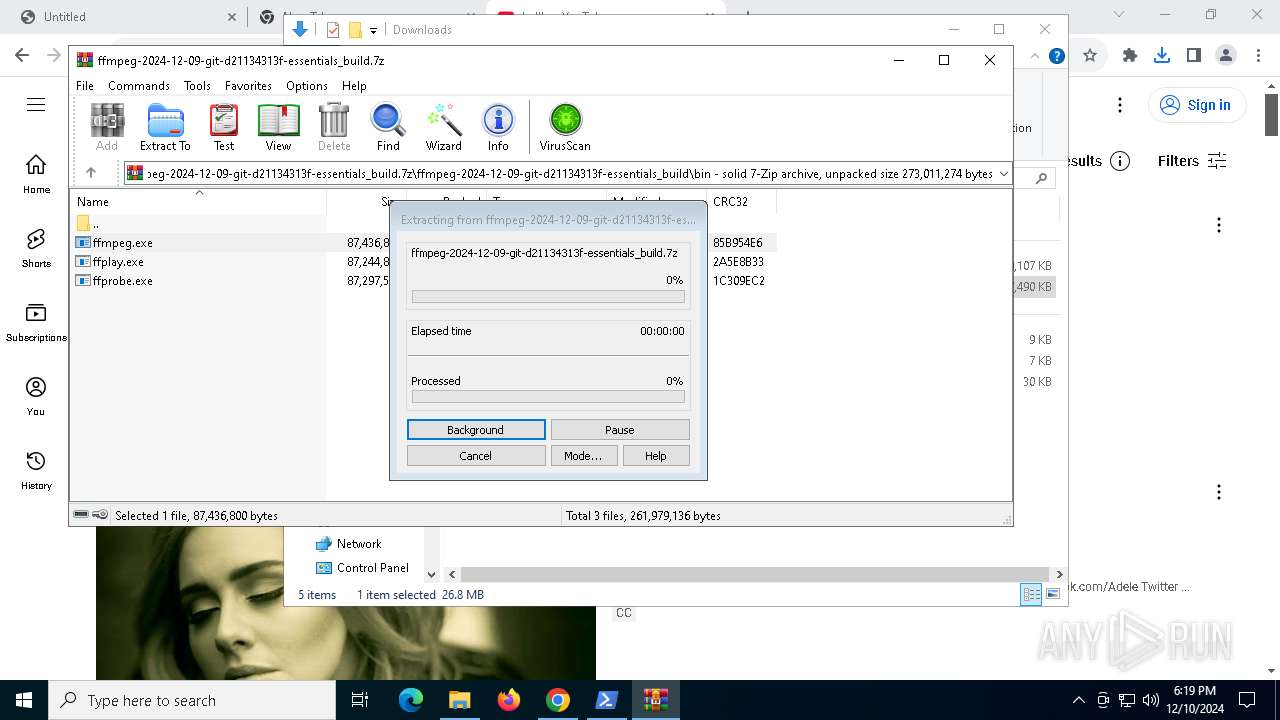
Task: Open the notification center icon
Action: [x=1247, y=700]
